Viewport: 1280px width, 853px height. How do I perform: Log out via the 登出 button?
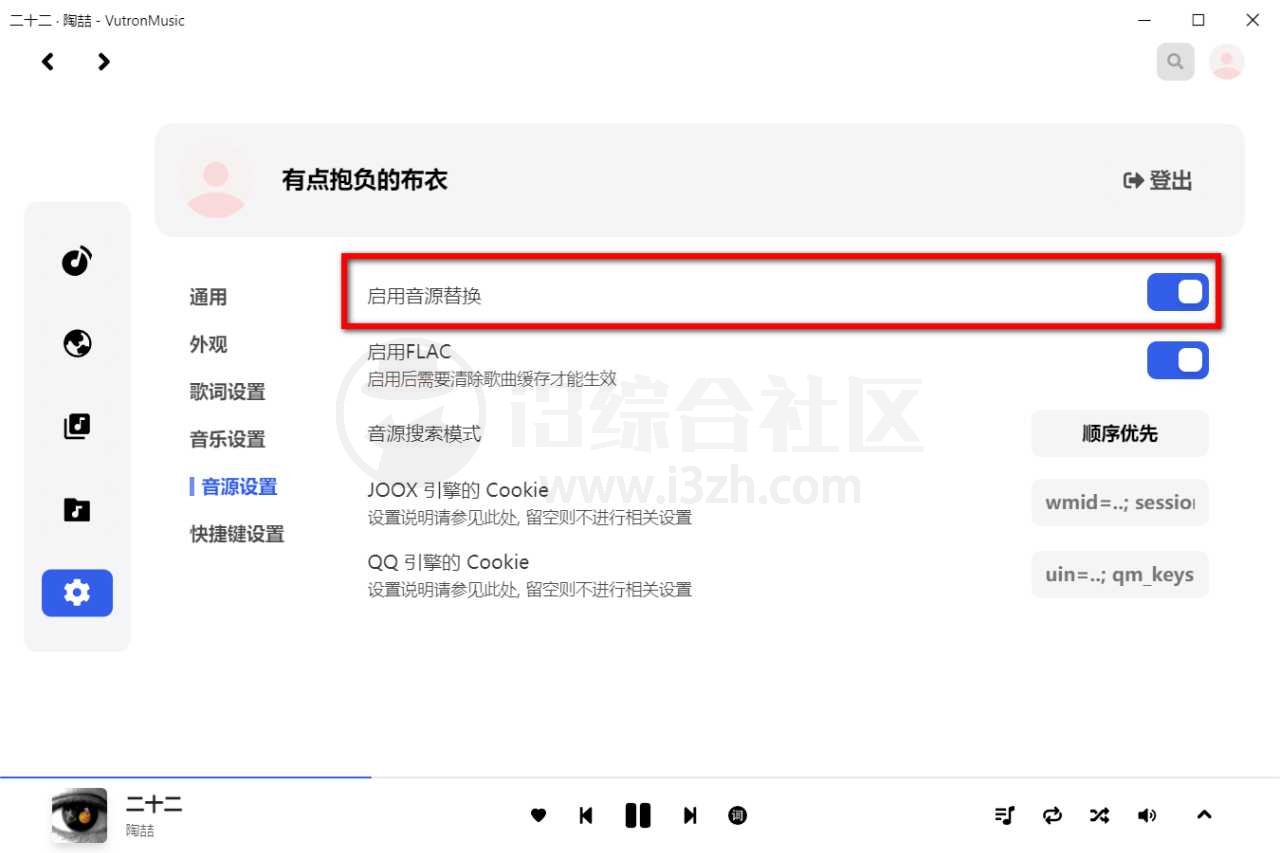coord(1156,181)
